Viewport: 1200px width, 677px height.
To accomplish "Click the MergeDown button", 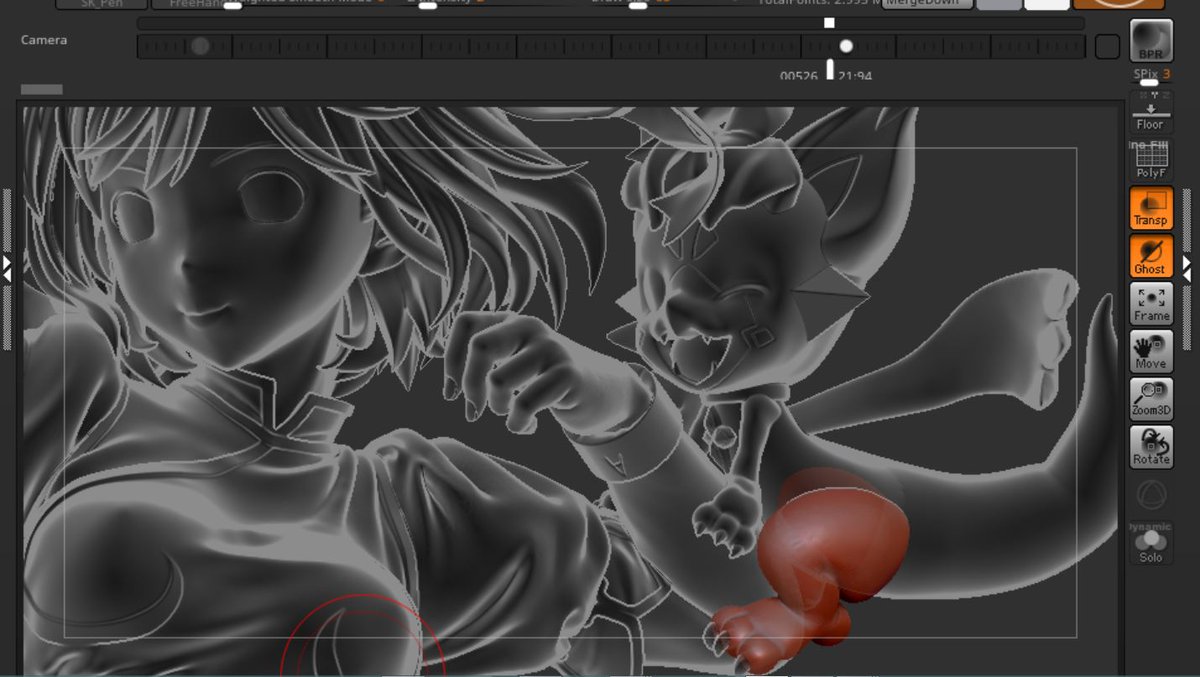I will (927, 4).
